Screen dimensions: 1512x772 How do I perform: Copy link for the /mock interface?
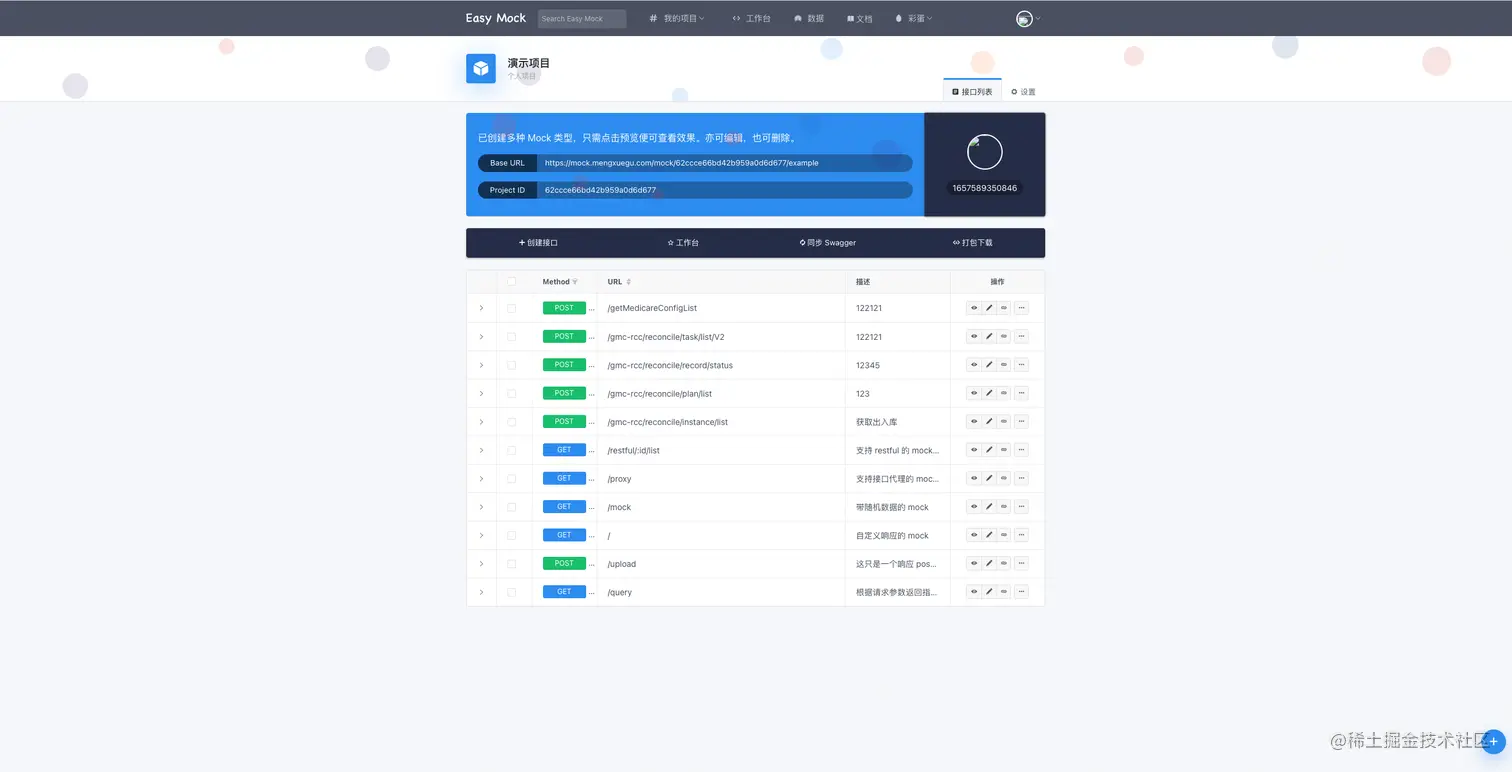pos(1004,507)
